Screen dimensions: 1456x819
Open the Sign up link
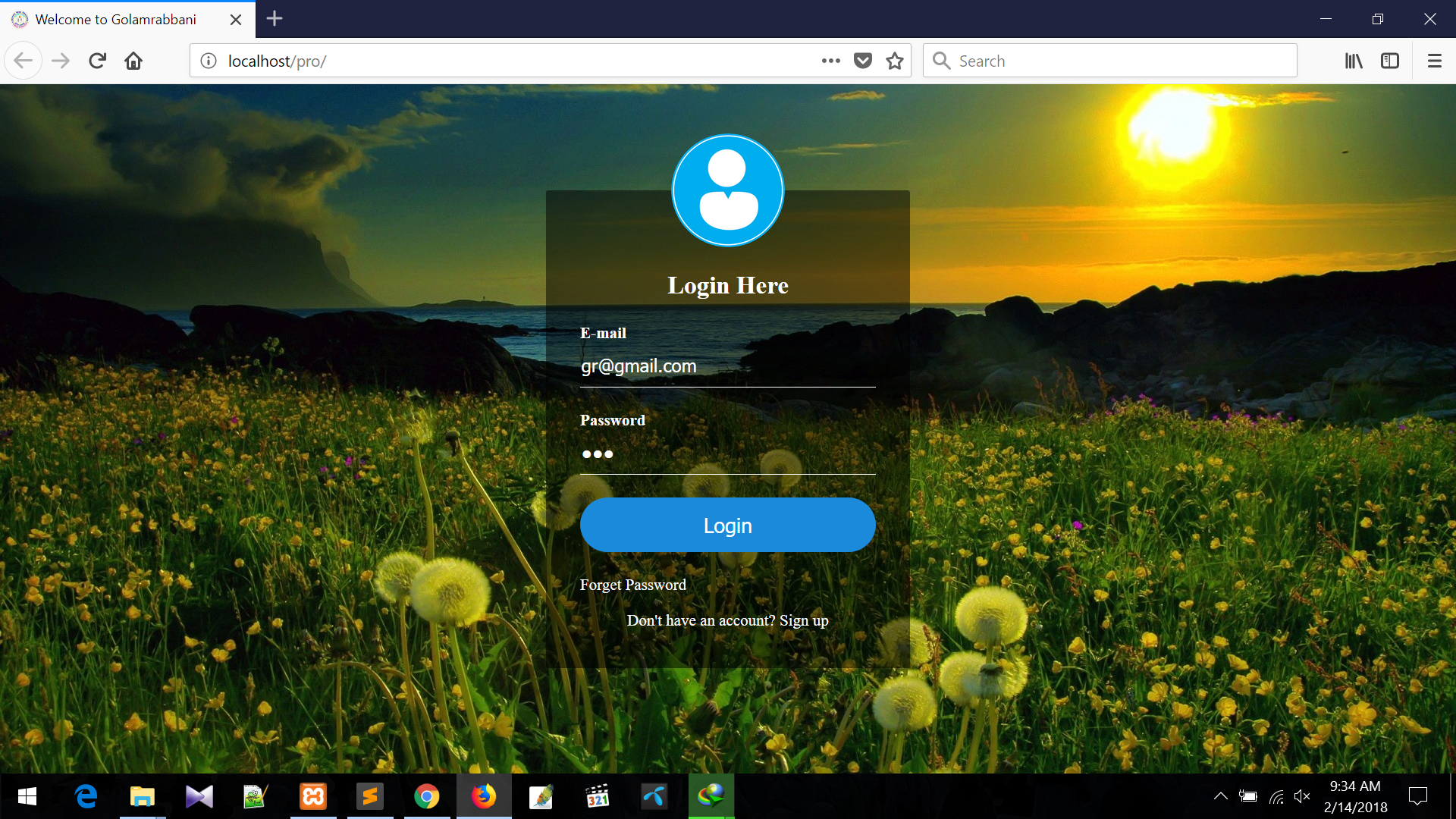pyautogui.click(x=803, y=620)
